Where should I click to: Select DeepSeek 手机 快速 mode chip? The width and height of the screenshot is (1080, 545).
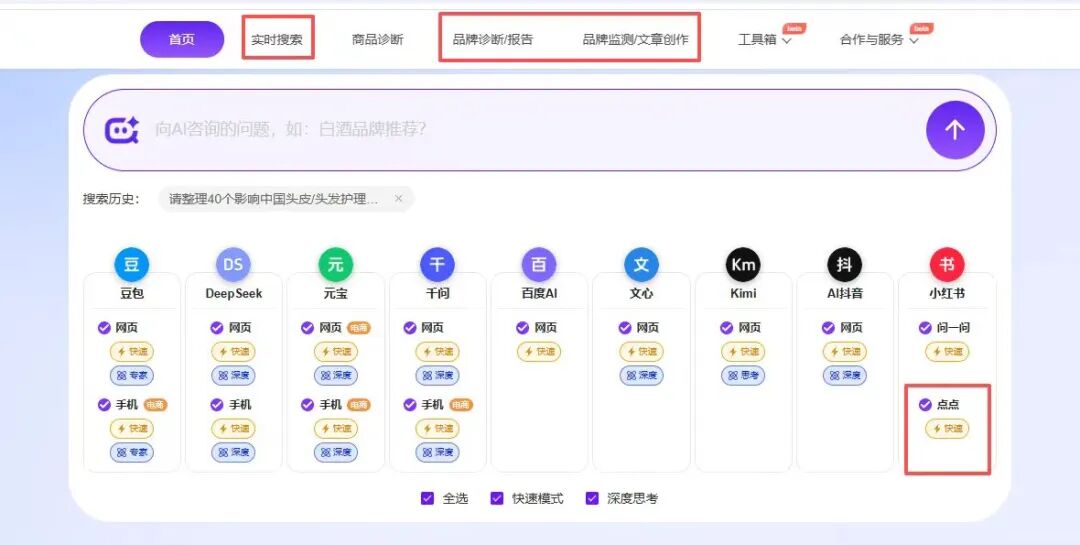(x=233, y=429)
